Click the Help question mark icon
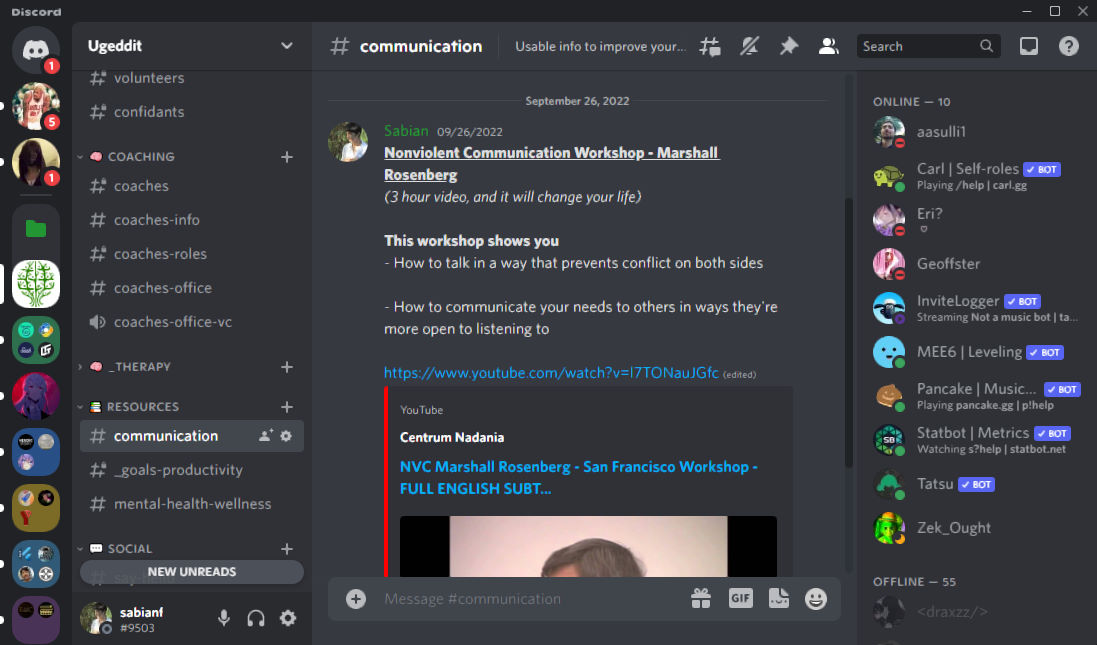The width and height of the screenshot is (1097, 645). point(1069,46)
